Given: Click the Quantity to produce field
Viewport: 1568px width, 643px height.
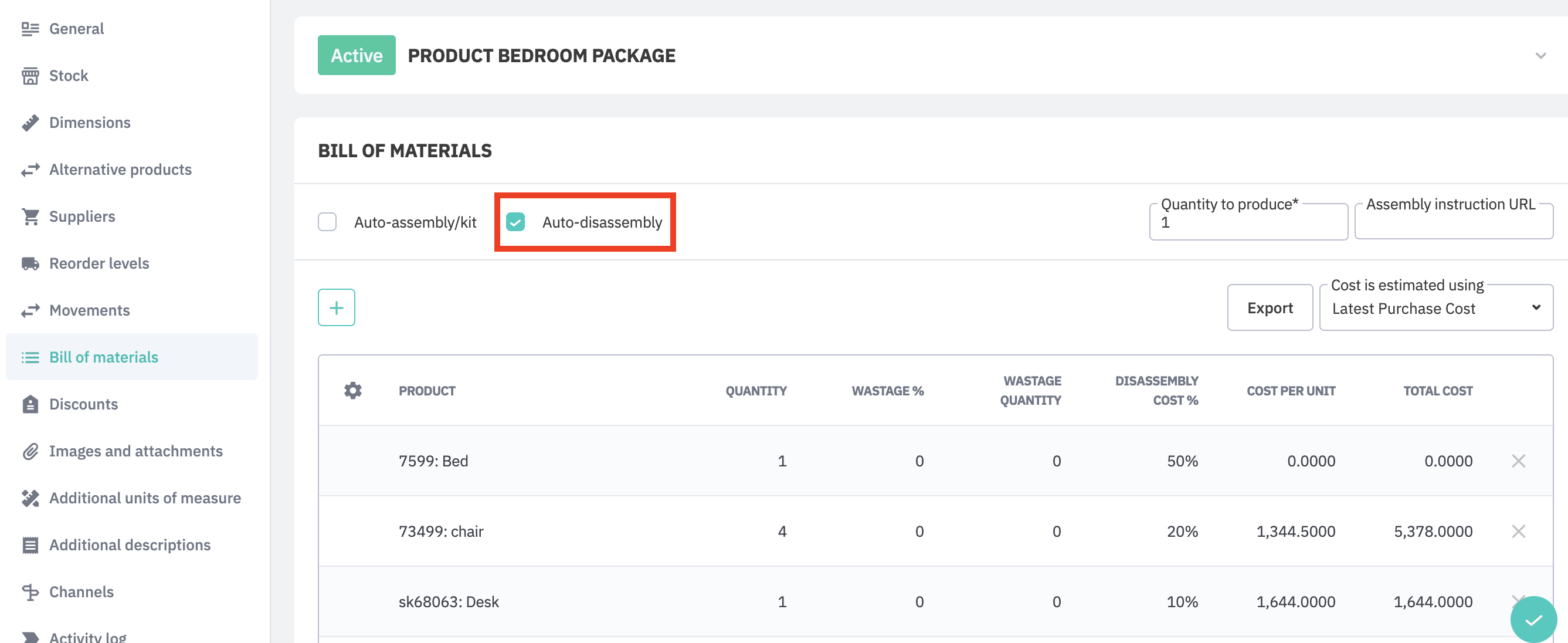Looking at the screenshot, I should click(1248, 223).
